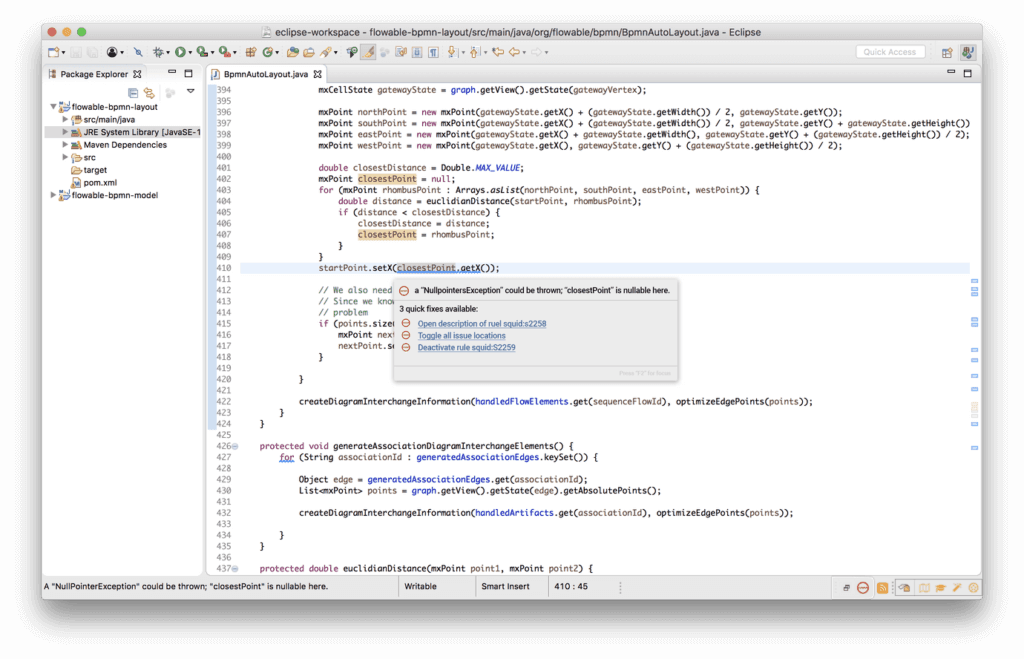Image resolution: width=1024 pixels, height=659 pixels.
Task: Click the Back navigation arrow in toolbar
Action: click(516, 52)
